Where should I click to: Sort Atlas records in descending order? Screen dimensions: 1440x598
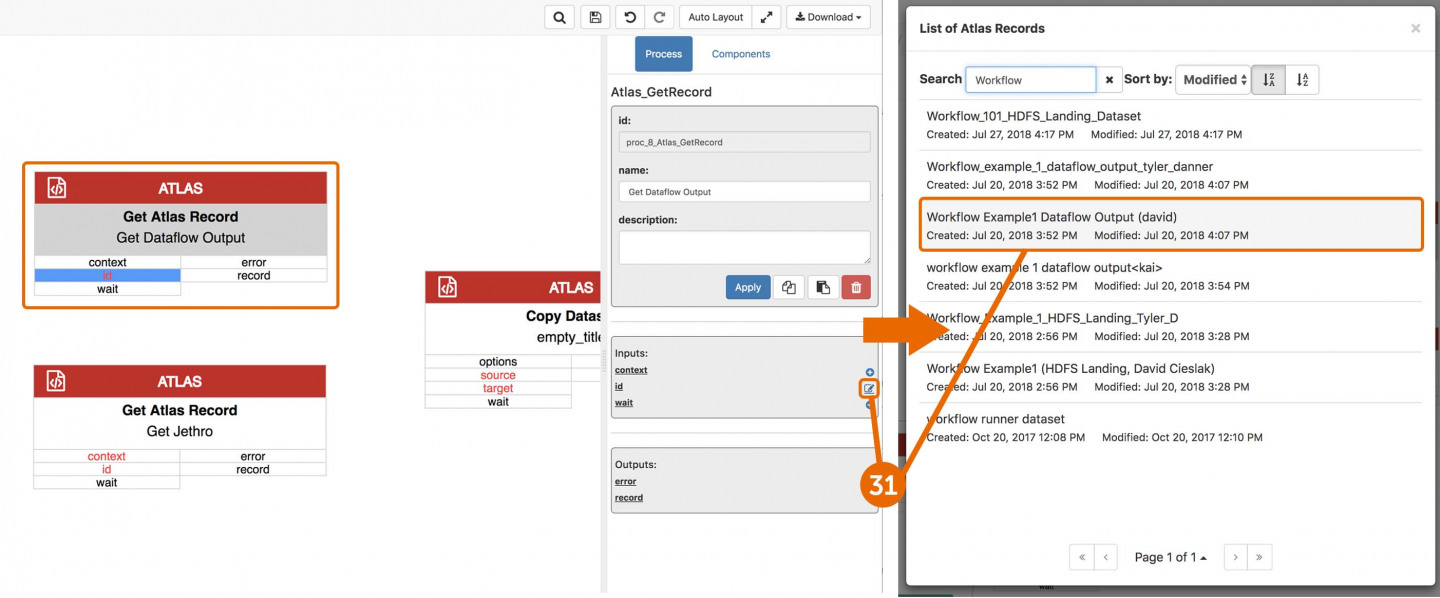[1268, 80]
